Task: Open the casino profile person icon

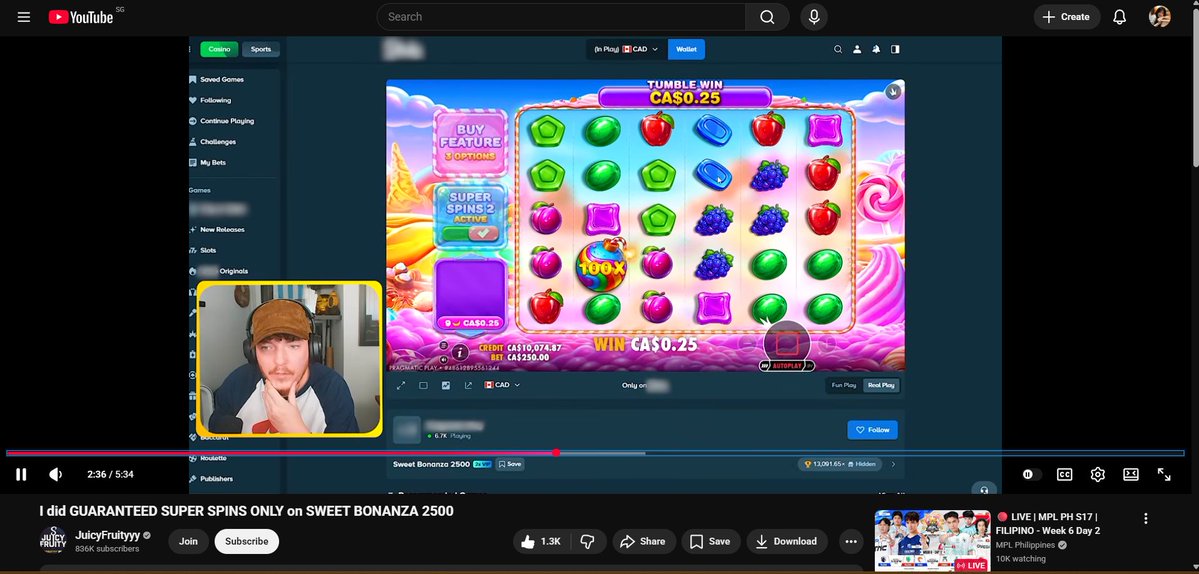Action: 857,49
